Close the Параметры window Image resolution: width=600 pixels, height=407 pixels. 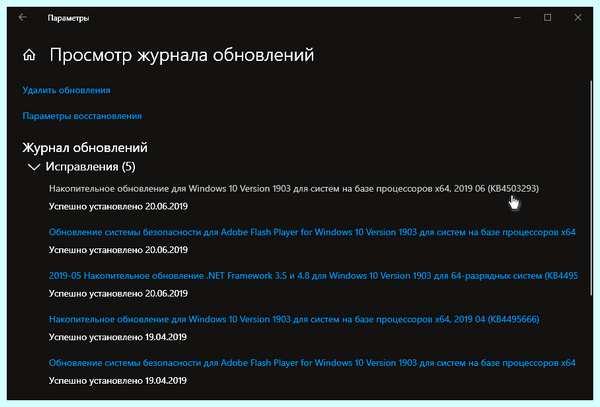(x=578, y=18)
